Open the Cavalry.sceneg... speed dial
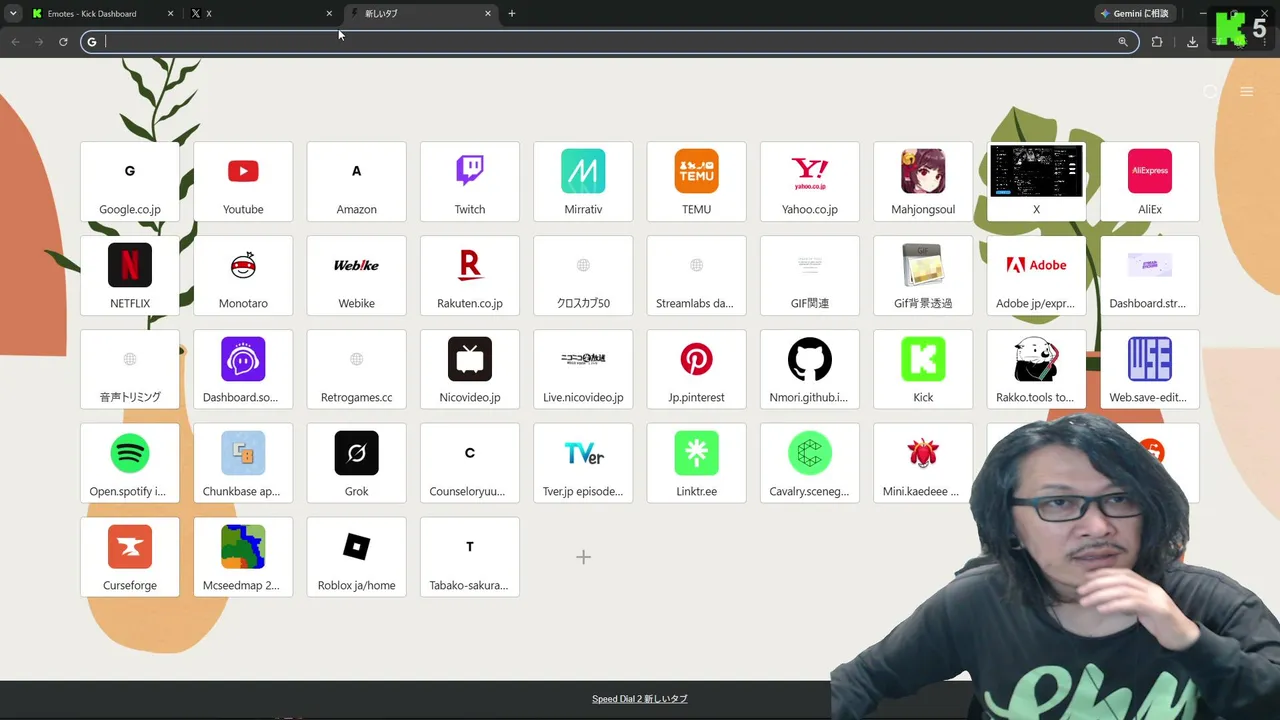This screenshot has width=1280, height=720. (x=810, y=463)
